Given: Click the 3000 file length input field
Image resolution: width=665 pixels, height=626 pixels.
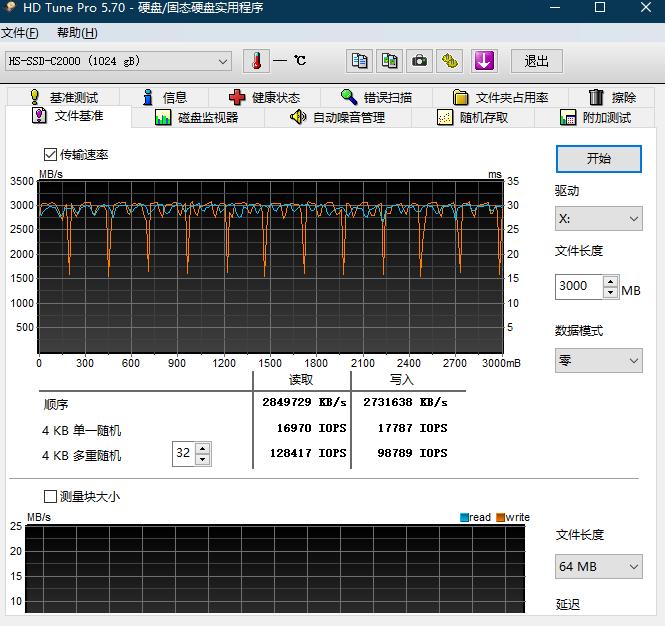Looking at the screenshot, I should coord(579,287).
